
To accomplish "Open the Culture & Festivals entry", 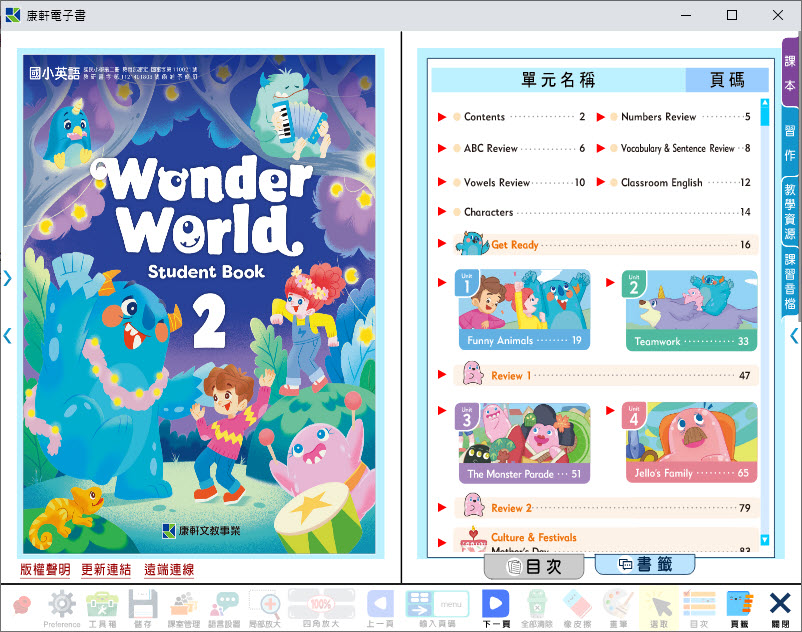I will [x=606, y=540].
